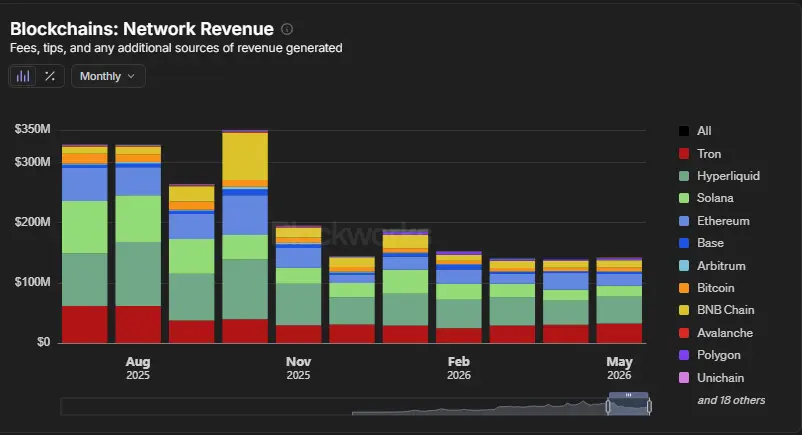This screenshot has height=435, width=802.
Task: Toggle the Tron legend color swatch
Action: [x=684, y=154]
